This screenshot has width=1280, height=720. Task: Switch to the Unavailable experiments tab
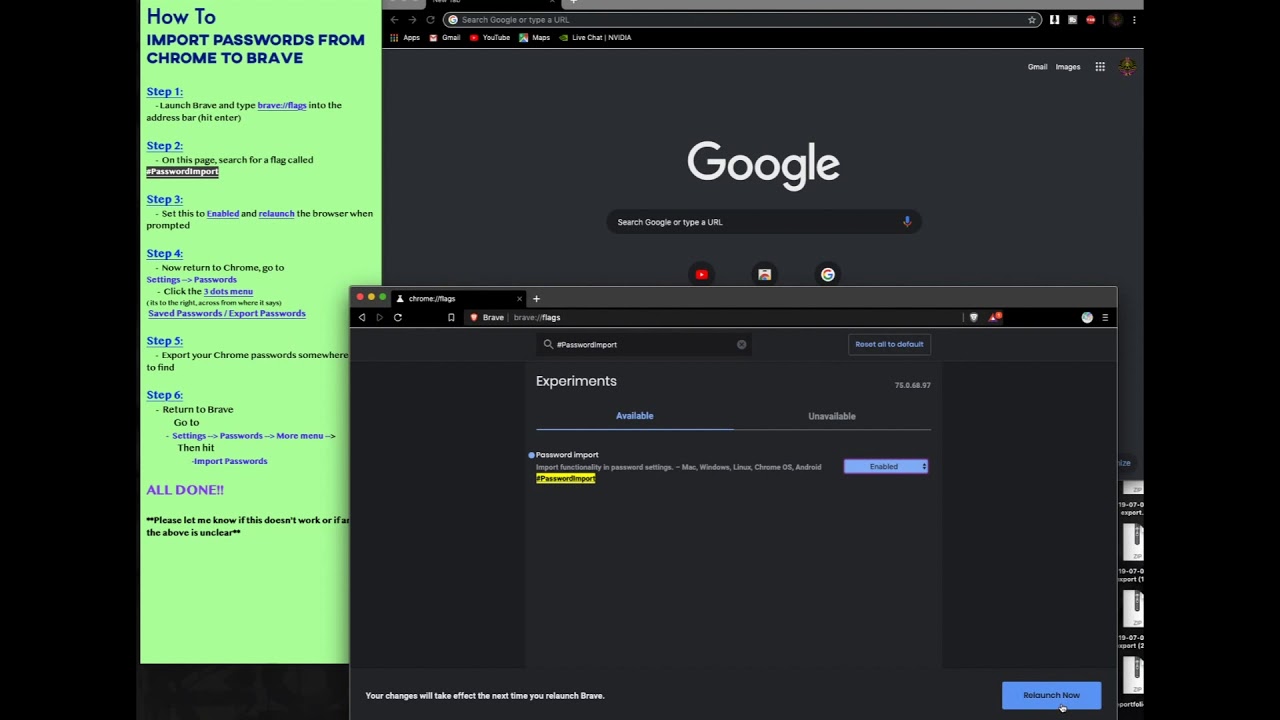click(x=832, y=416)
